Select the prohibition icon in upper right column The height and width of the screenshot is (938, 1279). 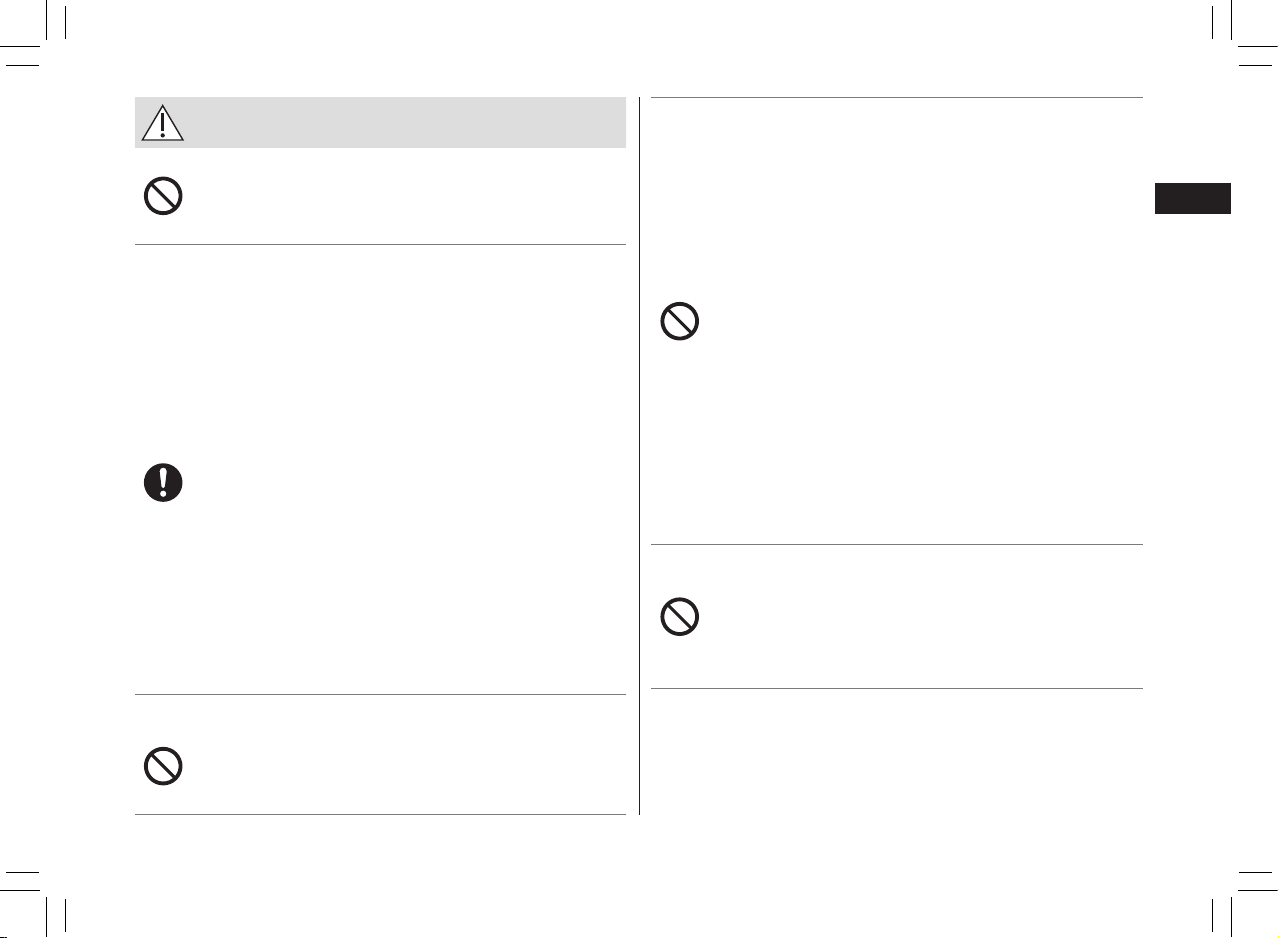(x=679, y=322)
